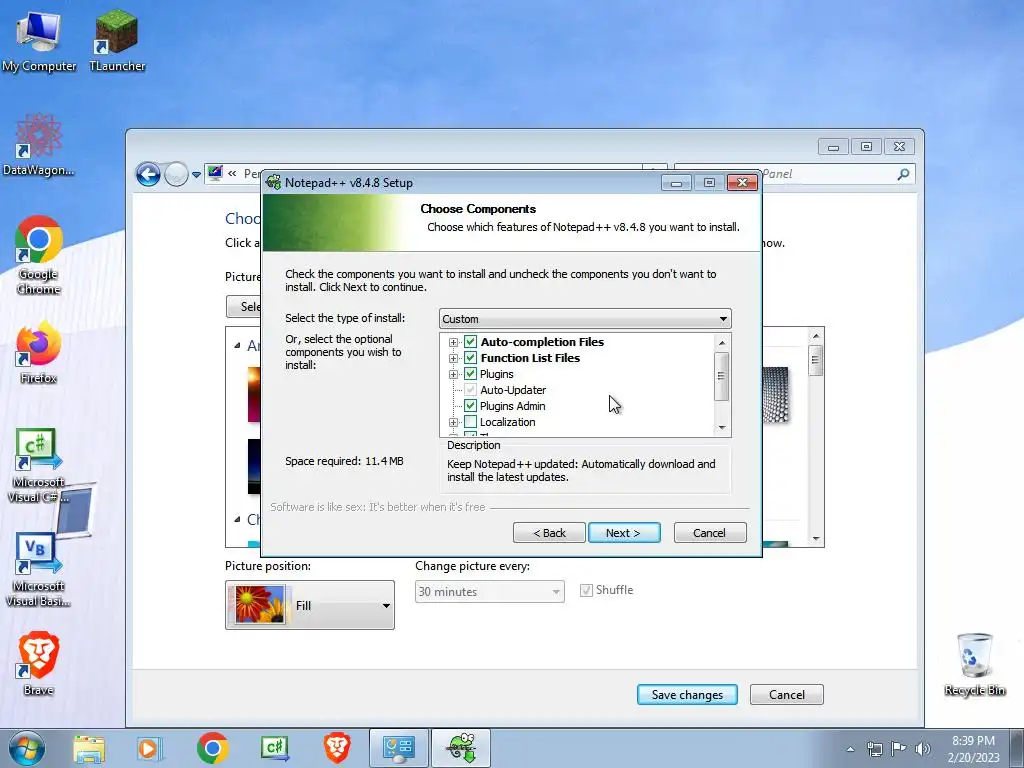Open Chrome from the taskbar

[x=212, y=748]
